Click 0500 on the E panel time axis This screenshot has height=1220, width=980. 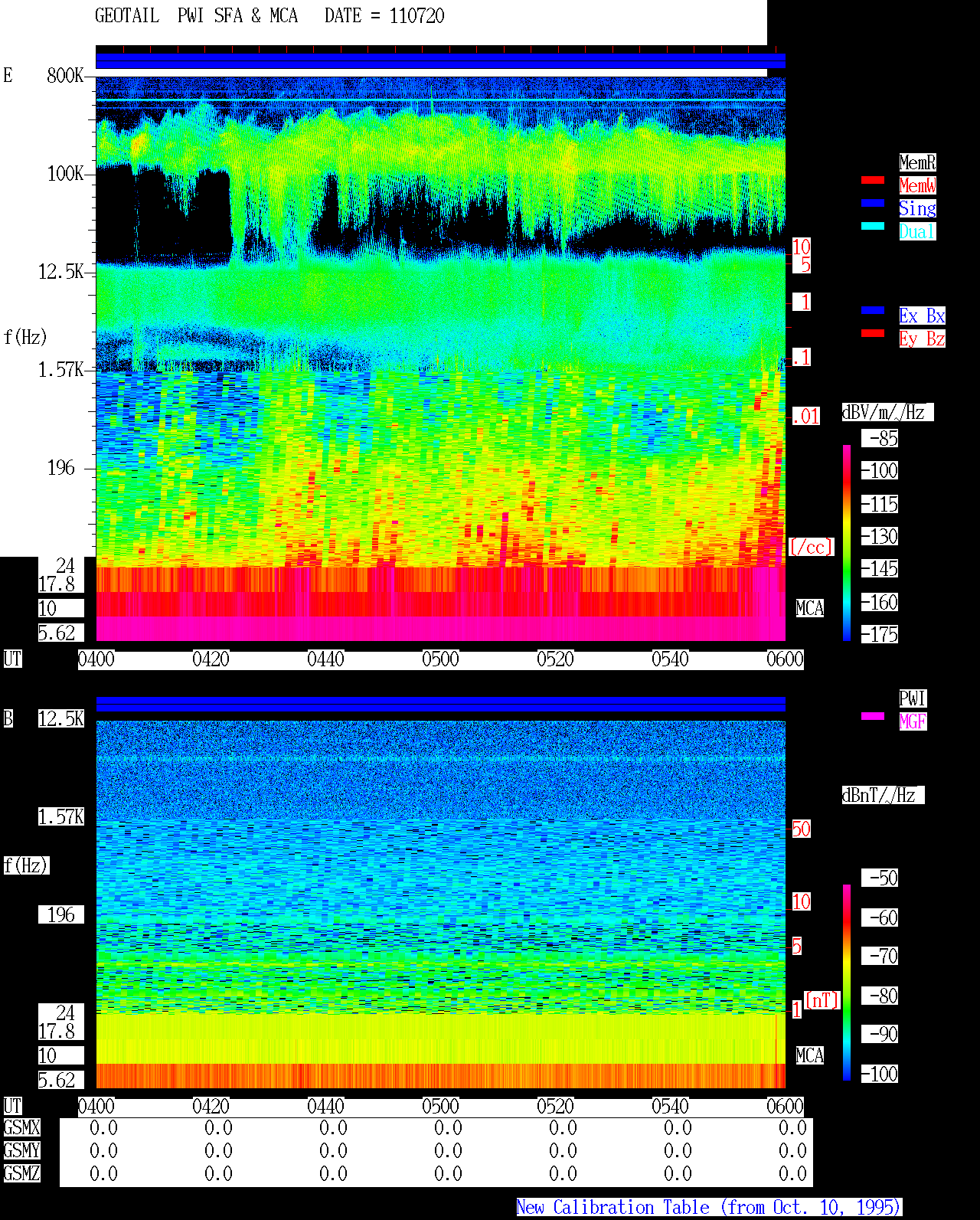(x=441, y=659)
